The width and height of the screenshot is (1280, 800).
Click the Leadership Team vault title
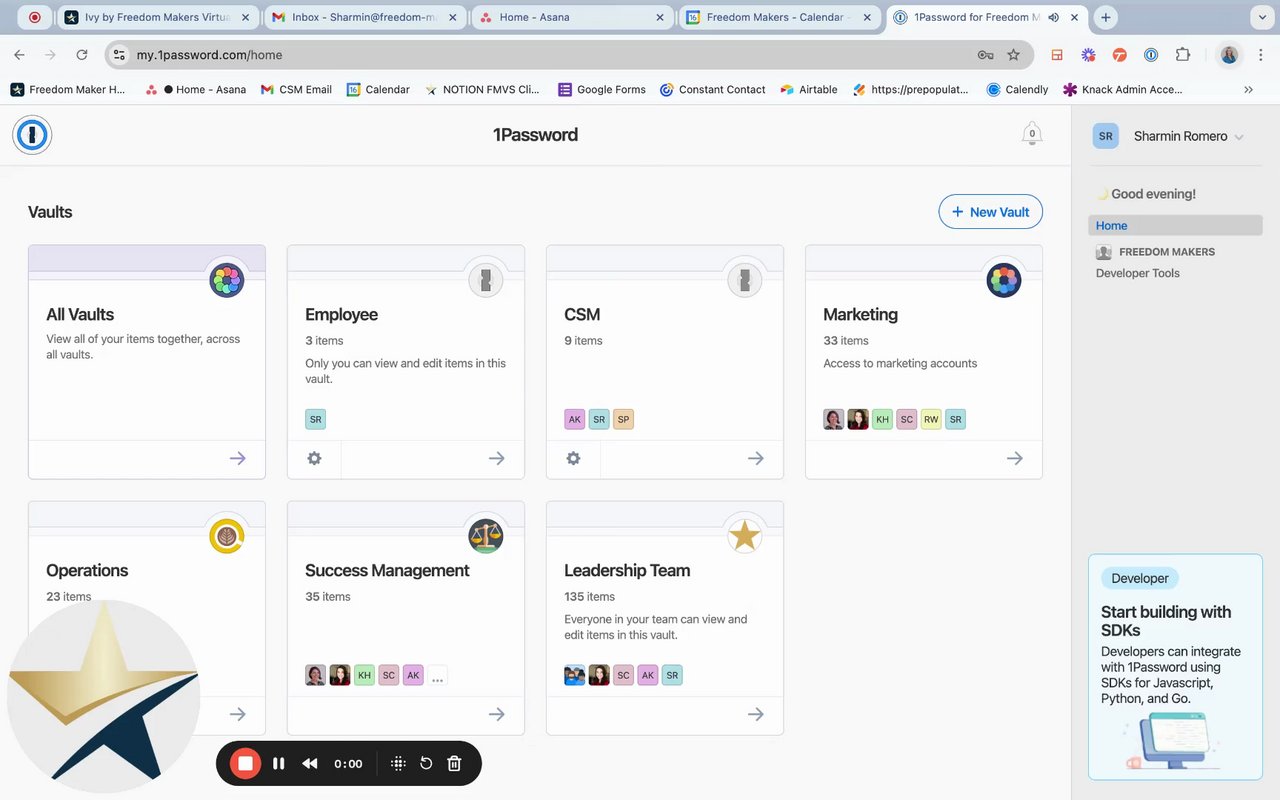click(x=627, y=570)
